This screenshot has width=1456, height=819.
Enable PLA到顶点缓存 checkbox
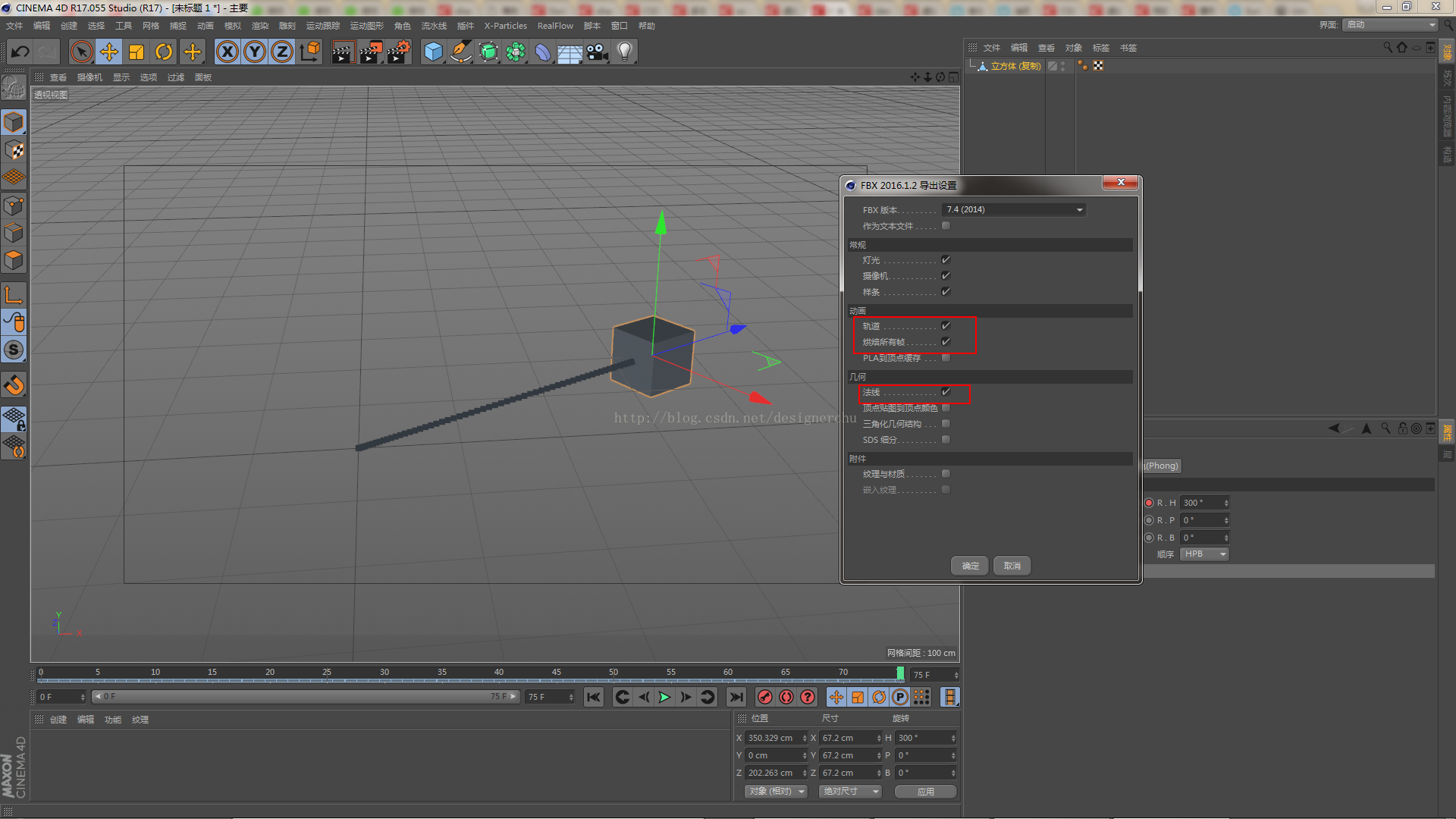(946, 358)
